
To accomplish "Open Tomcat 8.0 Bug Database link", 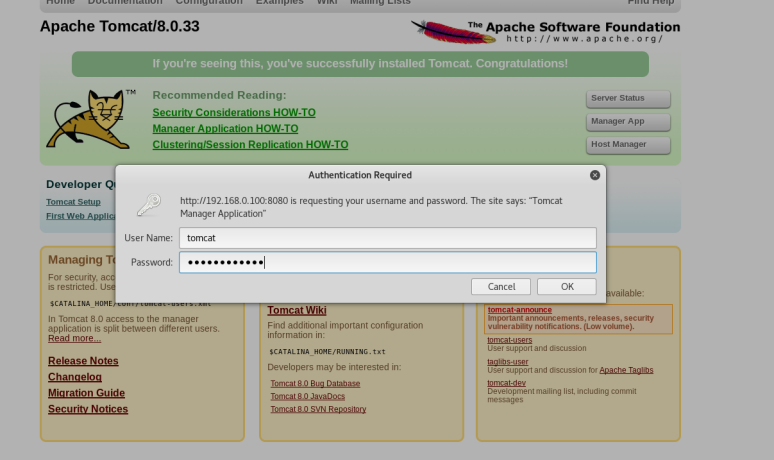I will [x=315, y=383].
